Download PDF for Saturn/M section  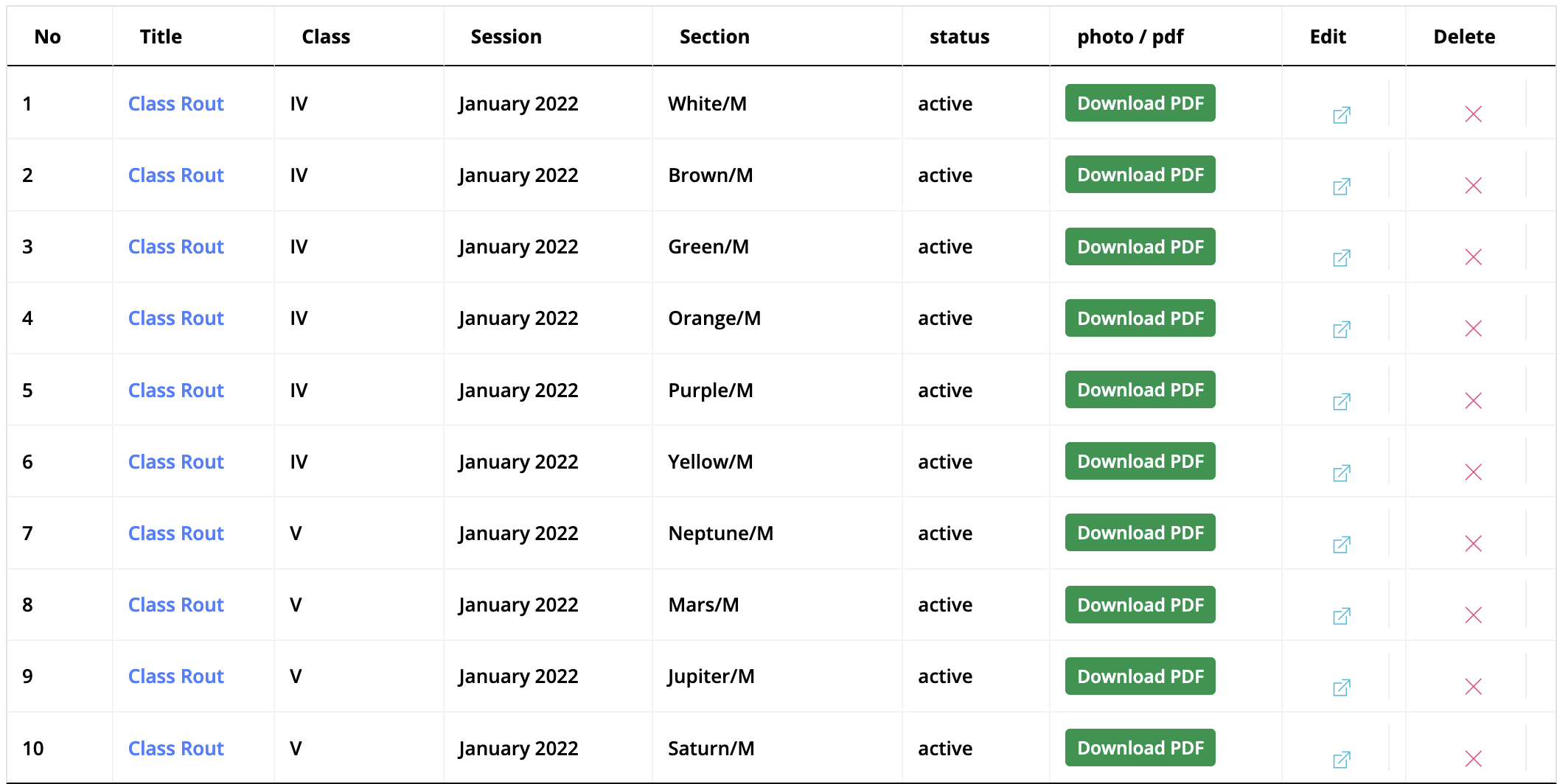coord(1140,748)
